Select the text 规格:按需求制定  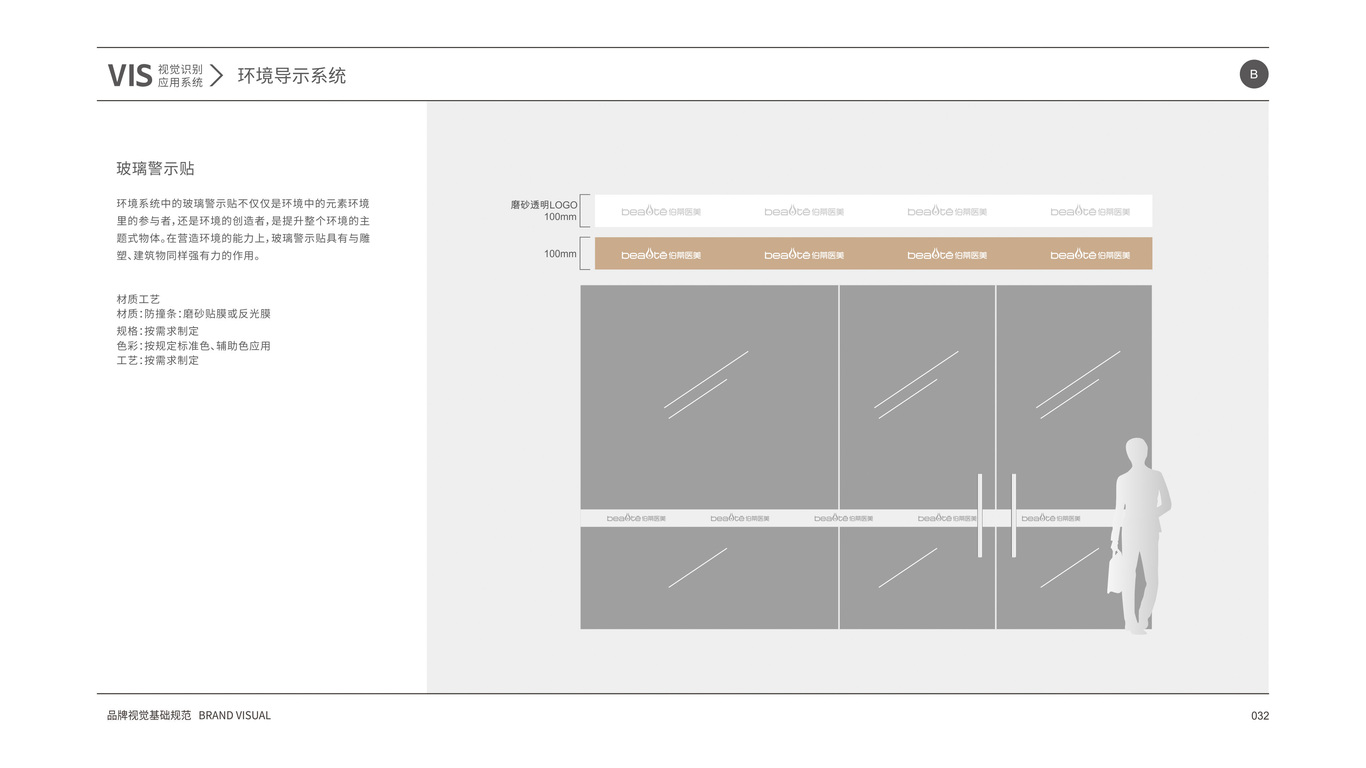pos(157,331)
